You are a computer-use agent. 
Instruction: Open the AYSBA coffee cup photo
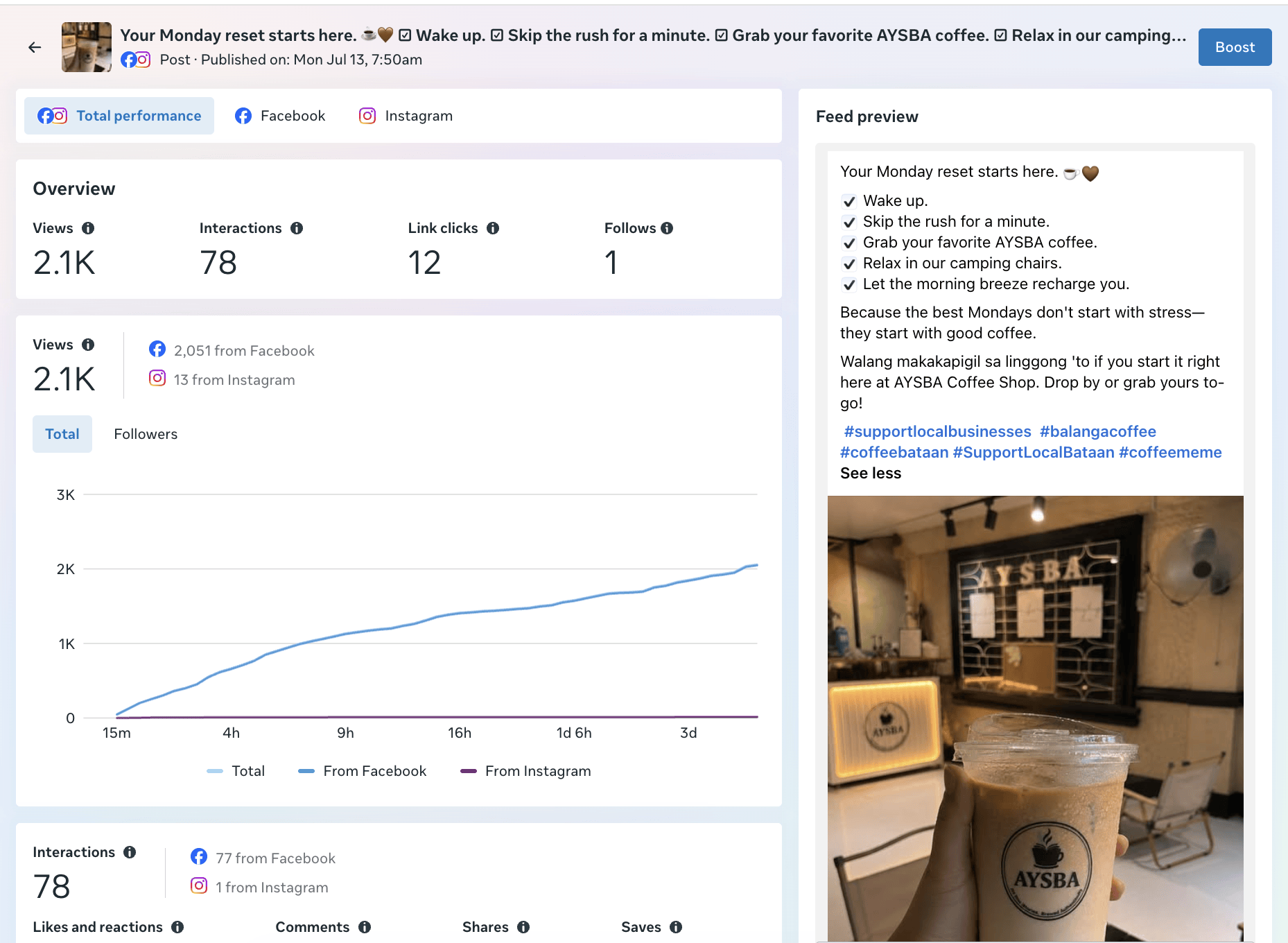point(1036,718)
